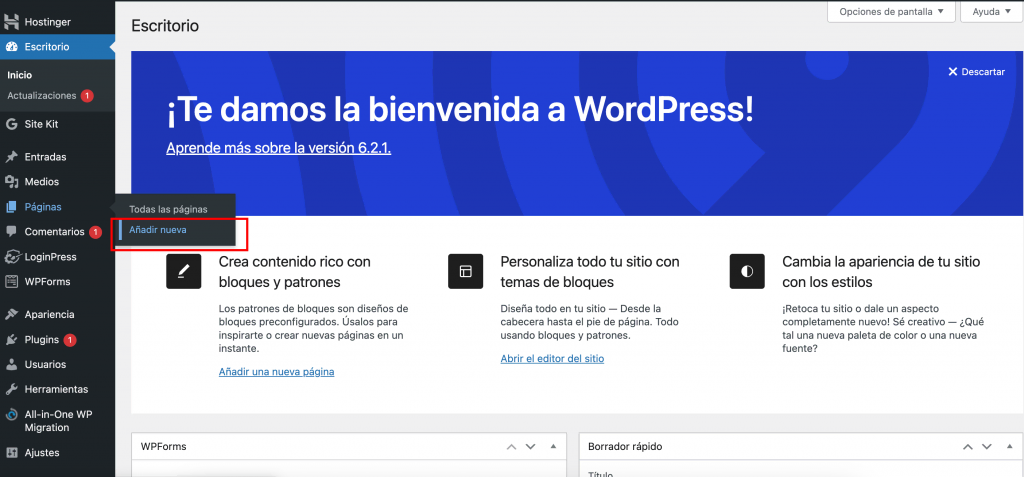The width and height of the screenshot is (1024, 477).
Task: Open Plugins via the plug icon
Action: 12,339
